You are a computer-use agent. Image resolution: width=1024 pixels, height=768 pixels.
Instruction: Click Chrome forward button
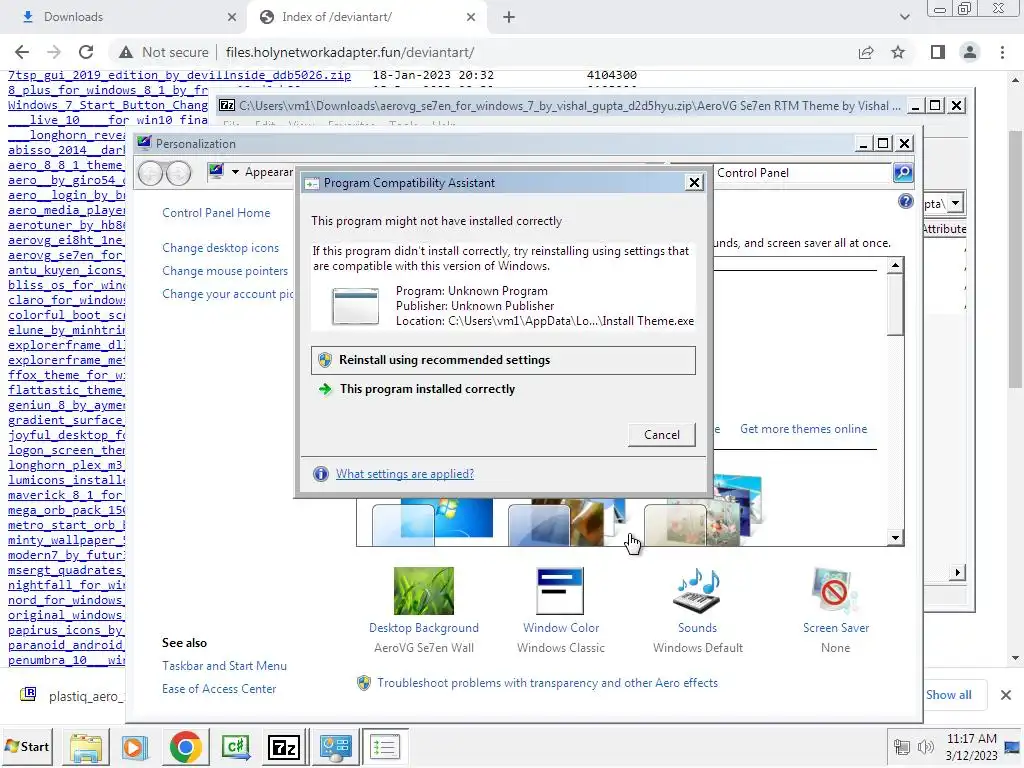click(x=54, y=52)
